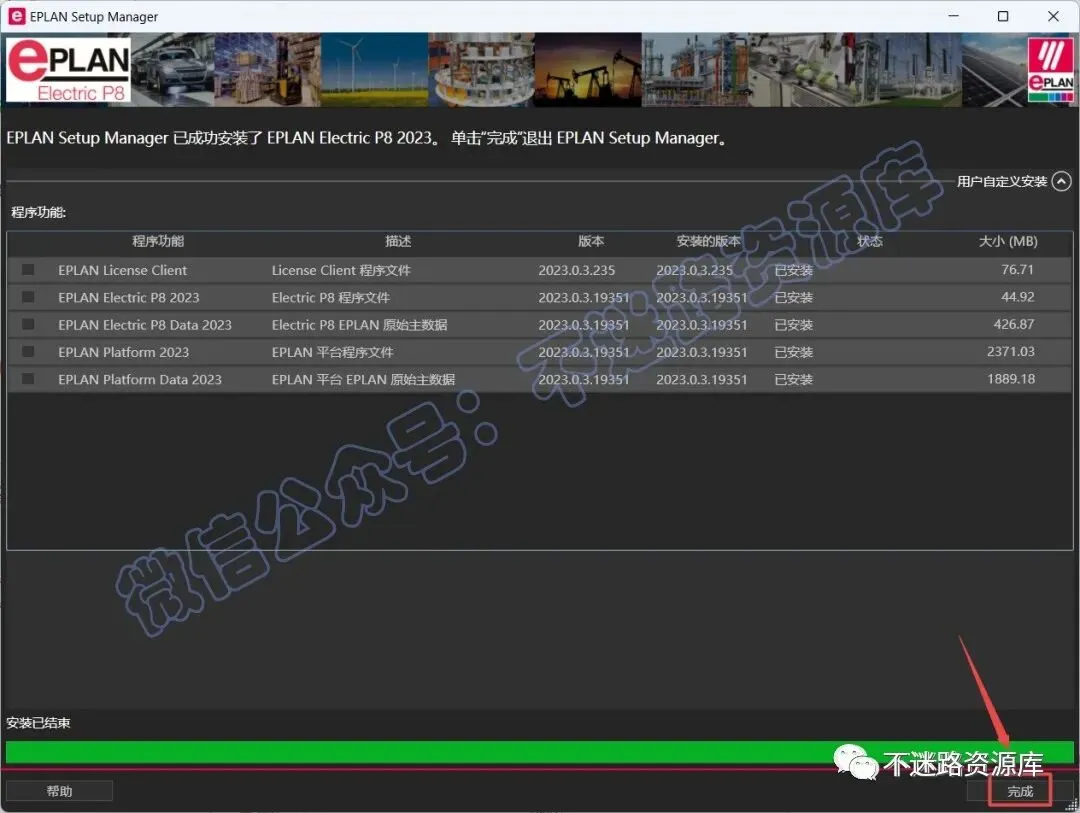Select the EPLAN Platform 2023 row name

[x=123, y=352]
